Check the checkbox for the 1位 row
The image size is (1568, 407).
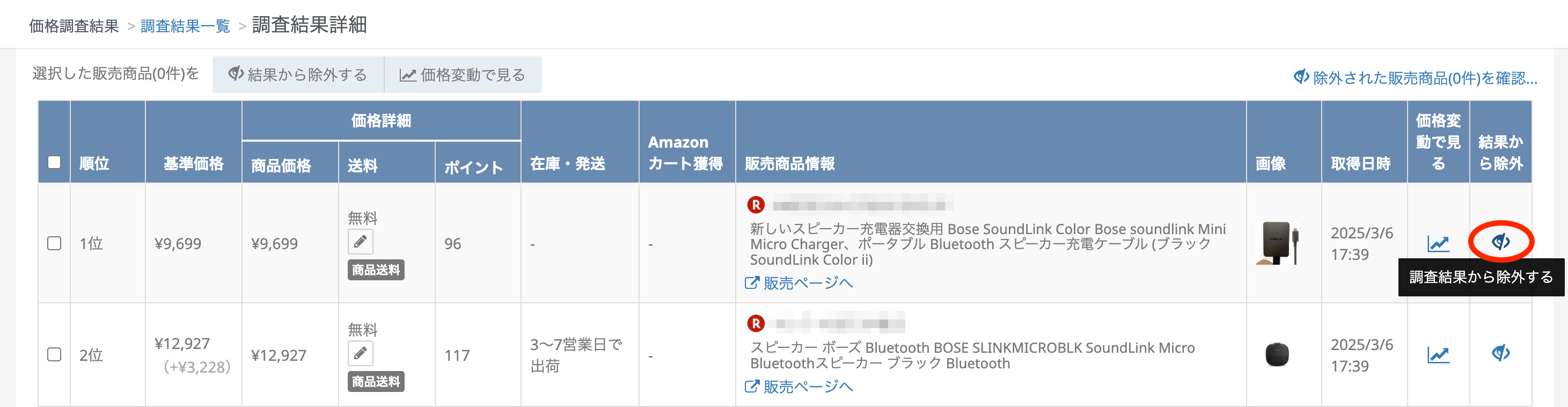[x=54, y=243]
